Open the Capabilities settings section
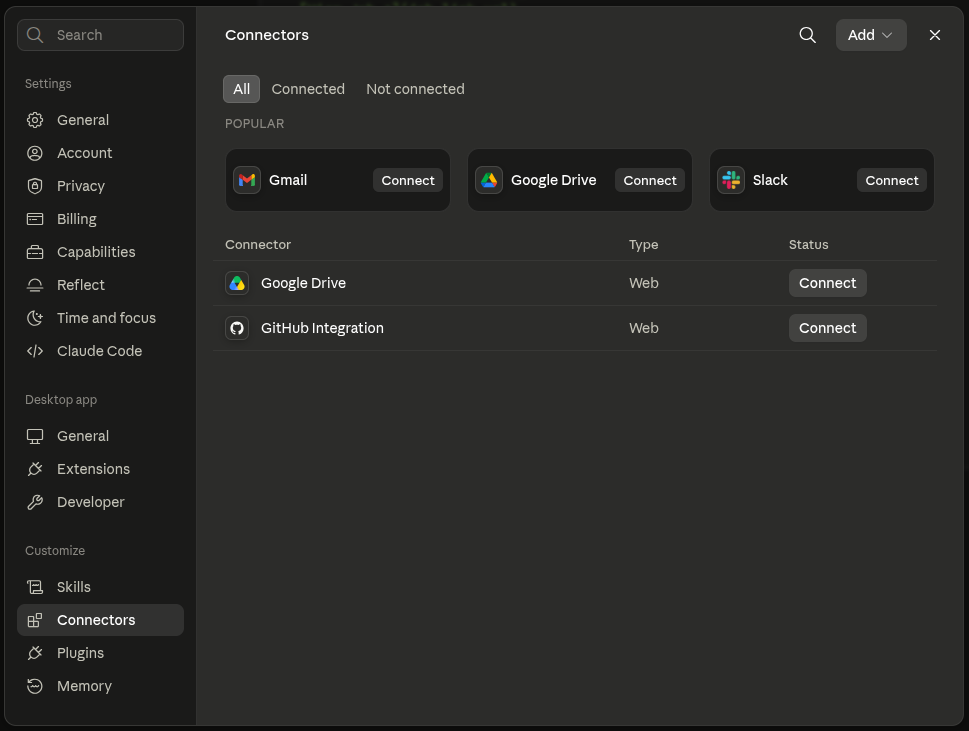 [x=100, y=252]
